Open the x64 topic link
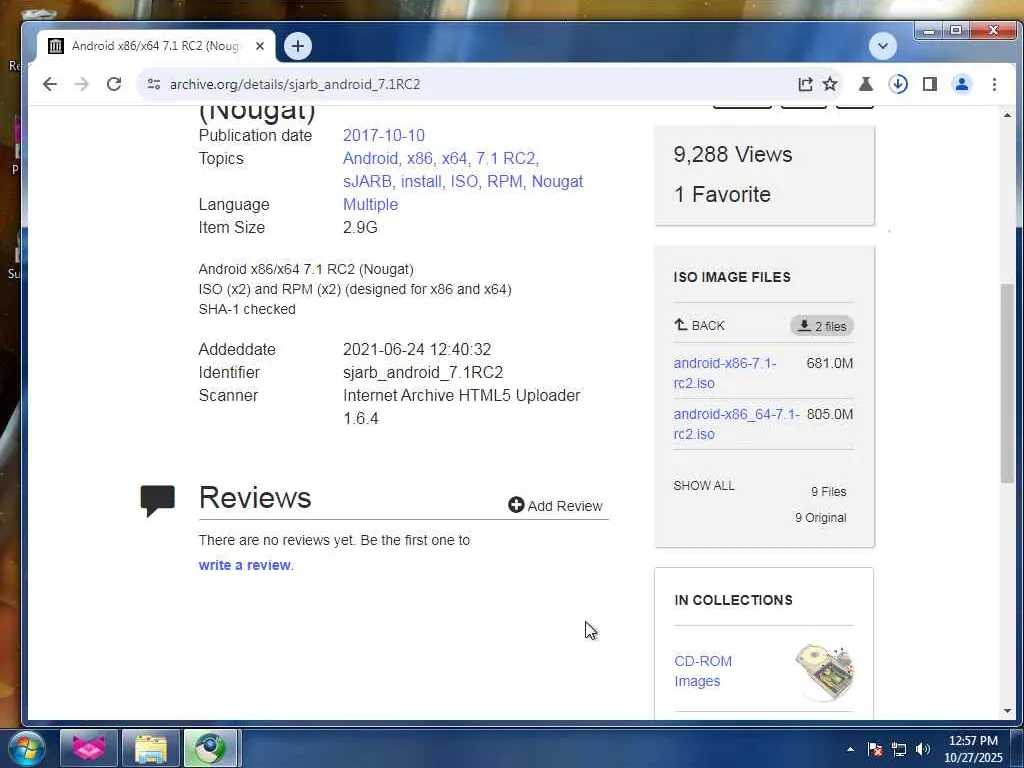Viewport: 1024px width, 768px height. (x=455, y=158)
